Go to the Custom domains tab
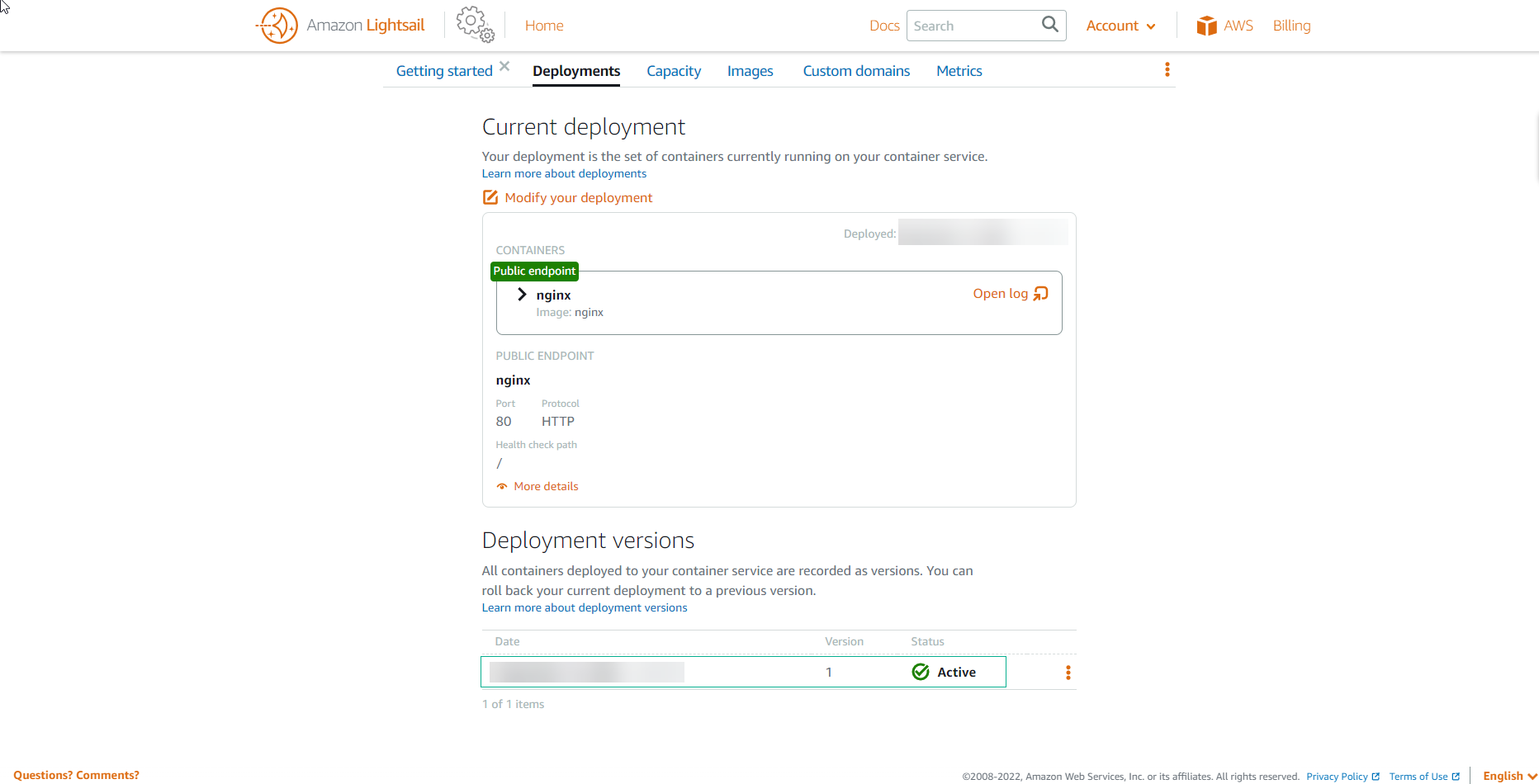Image resolution: width=1539 pixels, height=784 pixels. [856, 71]
